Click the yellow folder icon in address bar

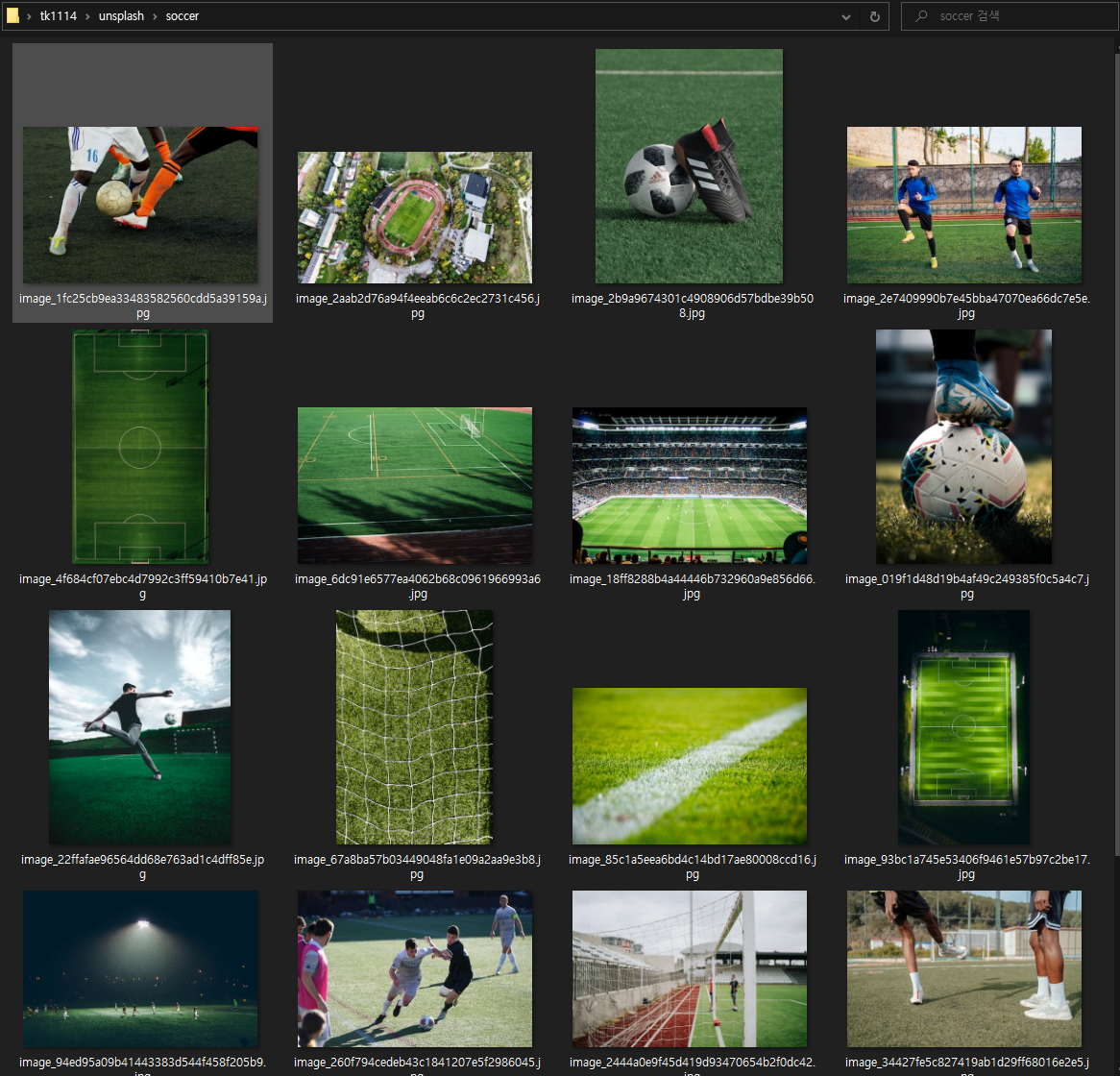[12, 15]
